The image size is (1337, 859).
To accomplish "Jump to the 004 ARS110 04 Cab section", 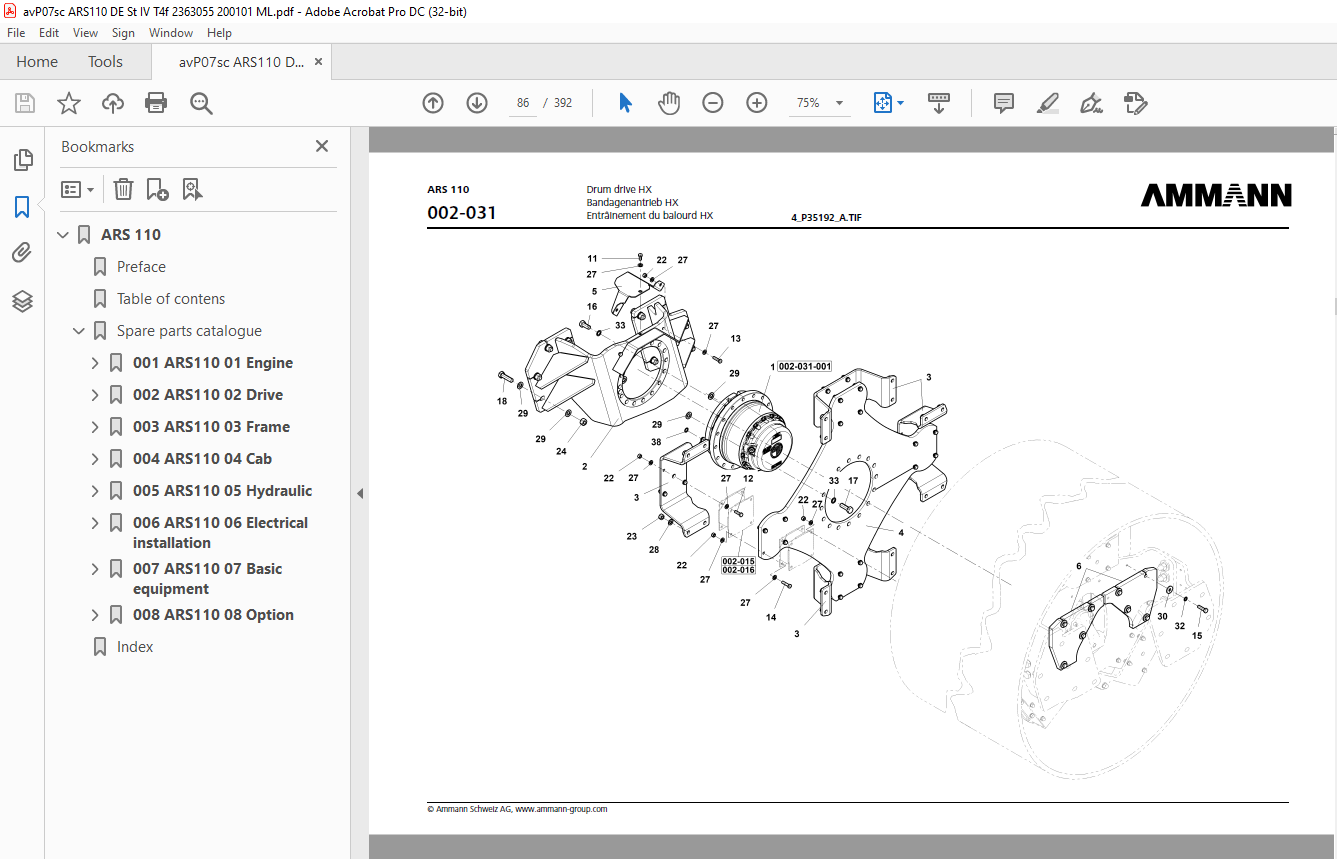I will pyautogui.click(x=202, y=459).
